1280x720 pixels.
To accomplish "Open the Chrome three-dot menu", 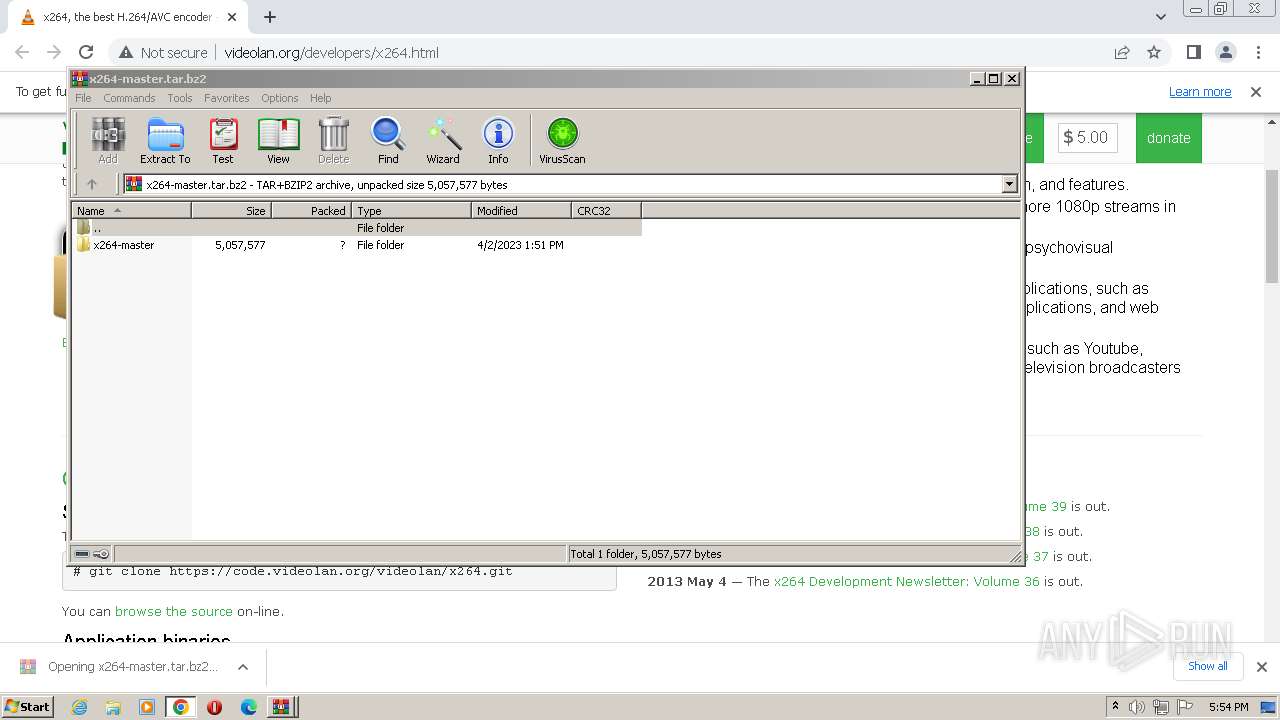I will point(1256,52).
